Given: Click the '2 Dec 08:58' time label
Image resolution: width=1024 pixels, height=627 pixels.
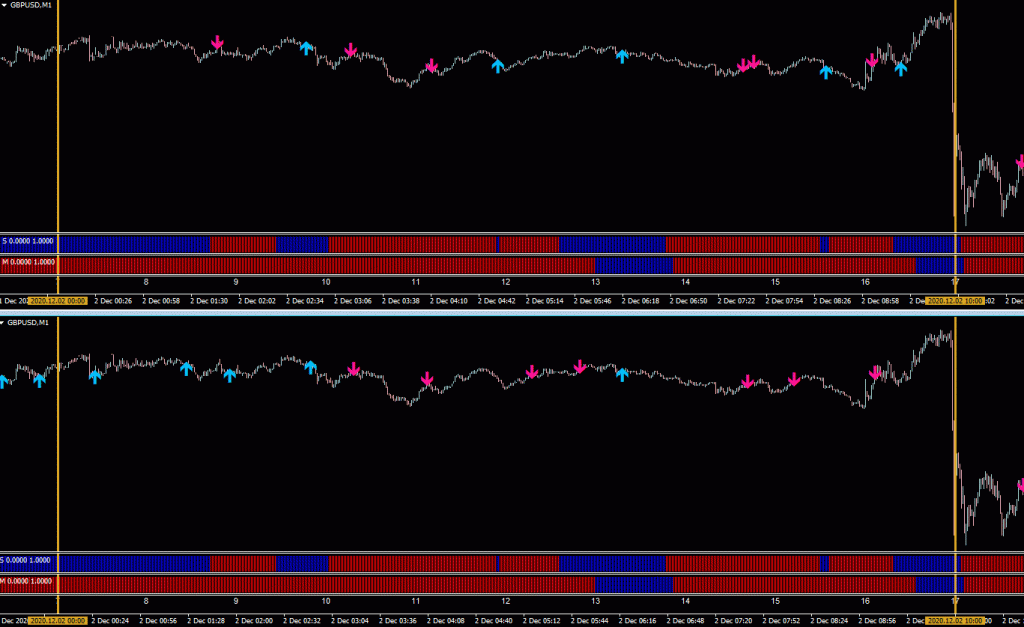Looking at the screenshot, I should click(x=880, y=301).
